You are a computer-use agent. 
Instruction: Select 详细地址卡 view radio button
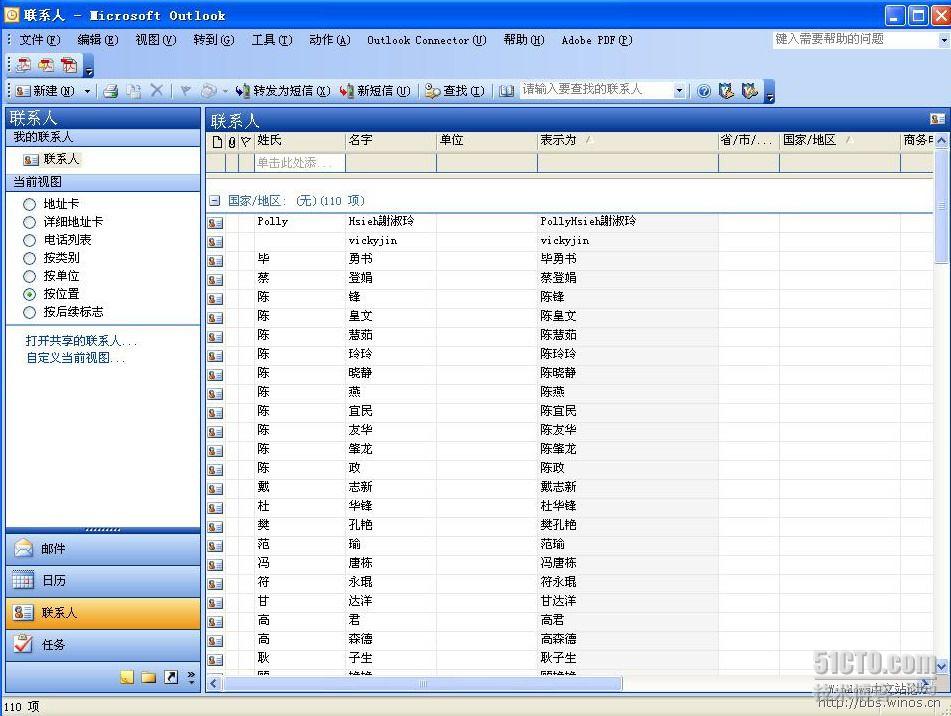(x=29, y=222)
